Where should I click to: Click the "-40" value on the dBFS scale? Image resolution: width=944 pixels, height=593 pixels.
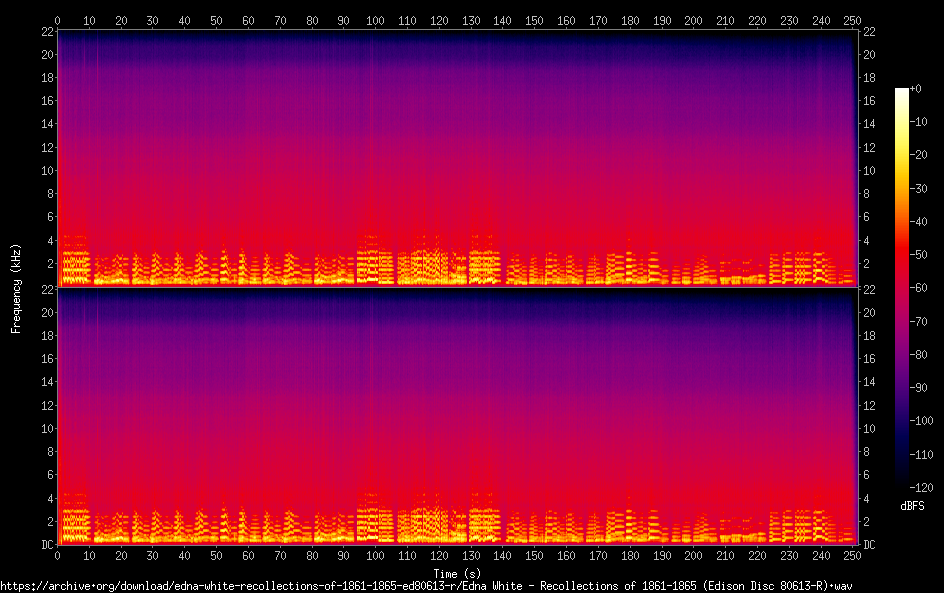pos(918,222)
